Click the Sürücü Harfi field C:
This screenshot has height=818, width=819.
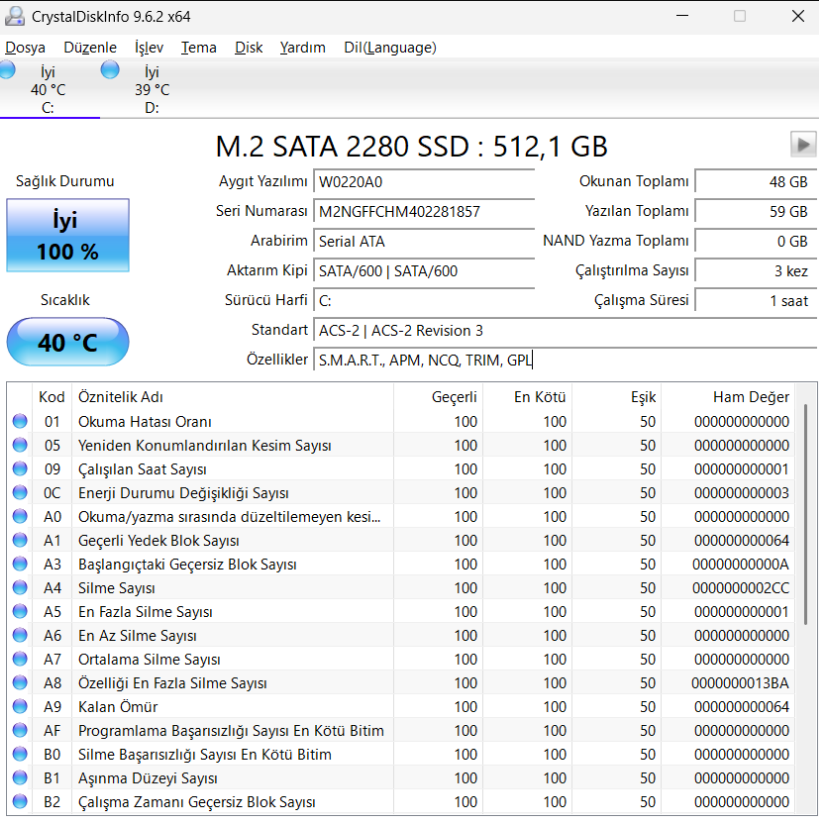click(x=424, y=301)
